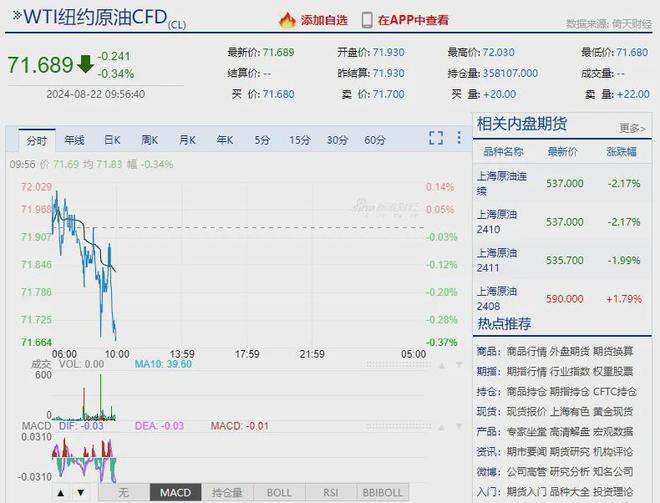Switch to the 30分 chart tab

337,140
